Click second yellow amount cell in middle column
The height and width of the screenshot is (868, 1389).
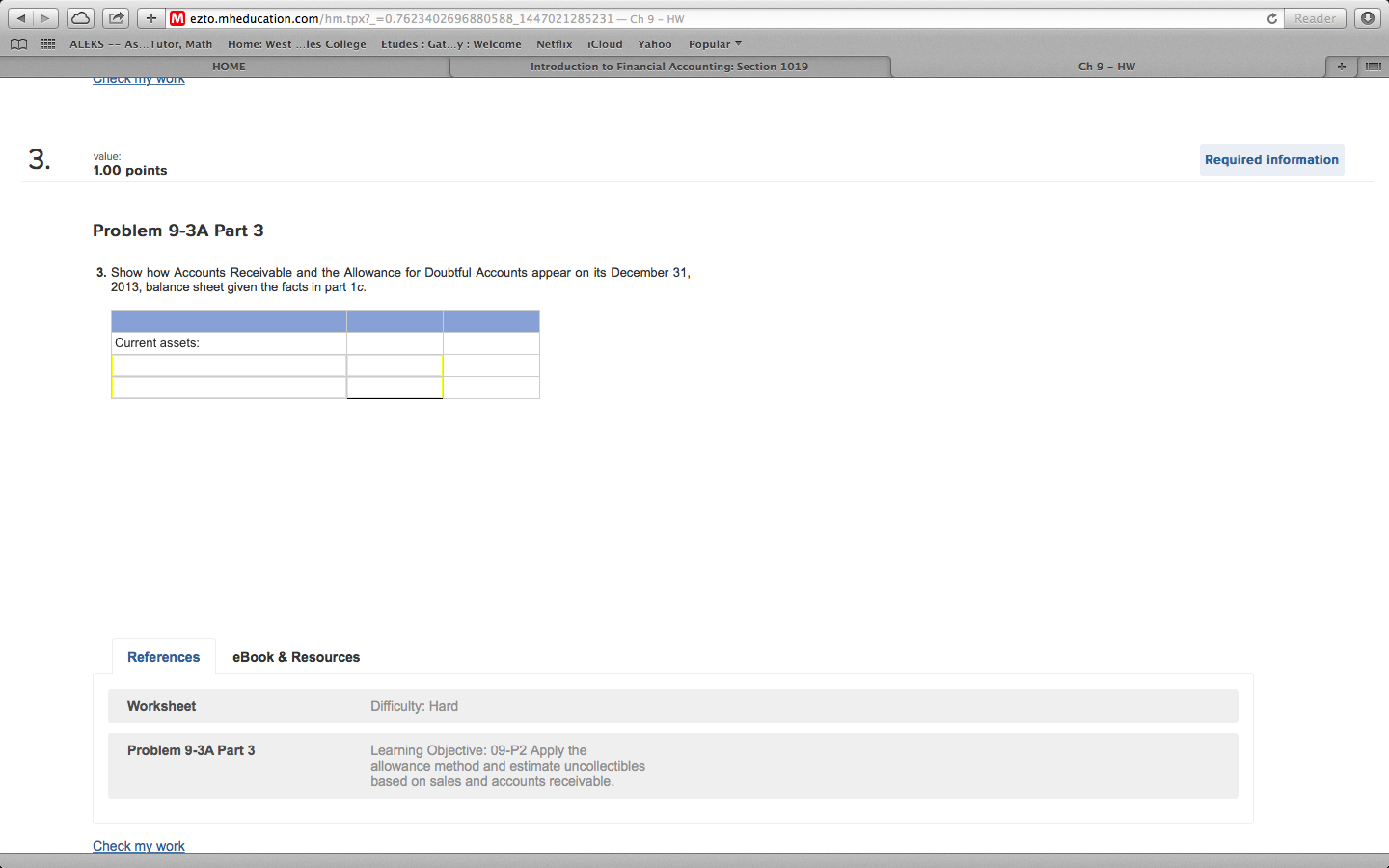(x=395, y=388)
